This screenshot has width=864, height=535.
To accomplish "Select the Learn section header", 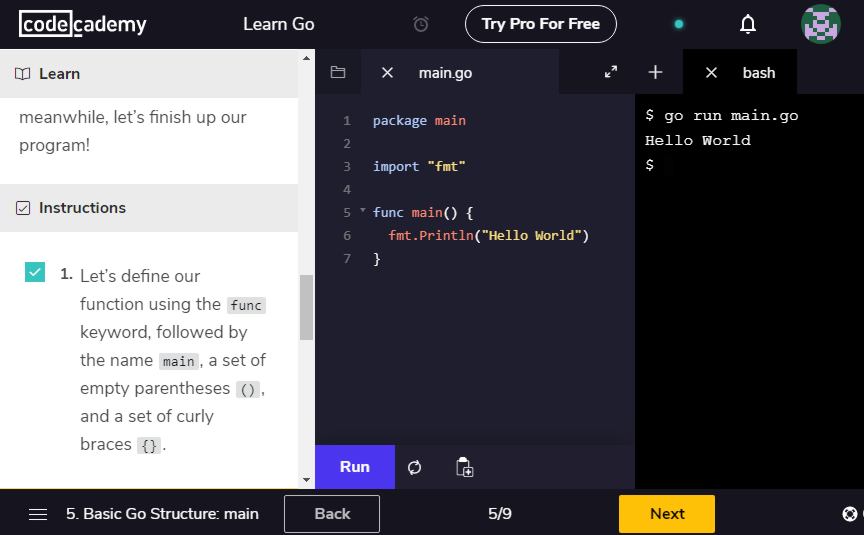I will pyautogui.click(x=149, y=74).
